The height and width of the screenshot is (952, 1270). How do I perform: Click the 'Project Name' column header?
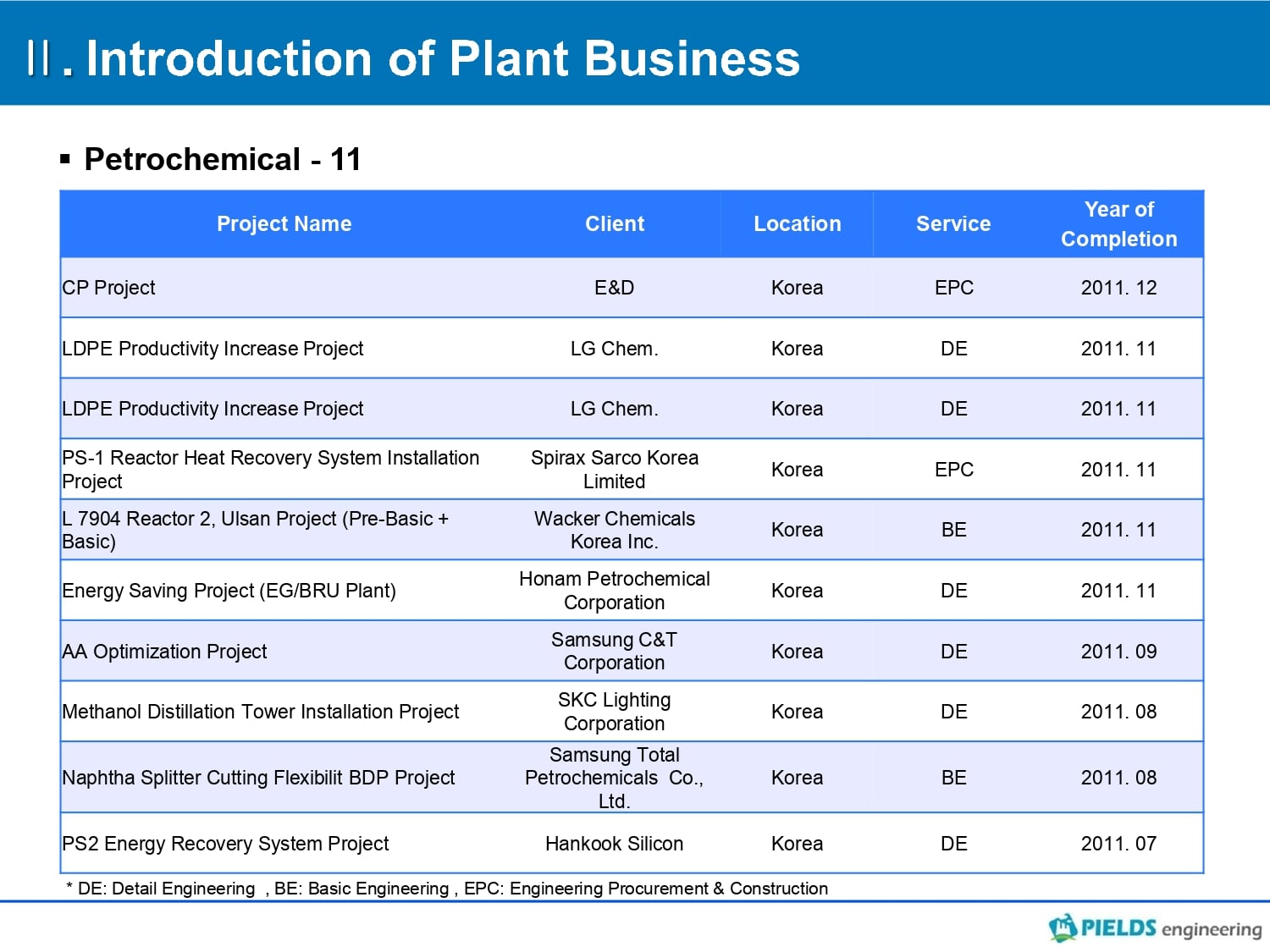[x=284, y=223]
